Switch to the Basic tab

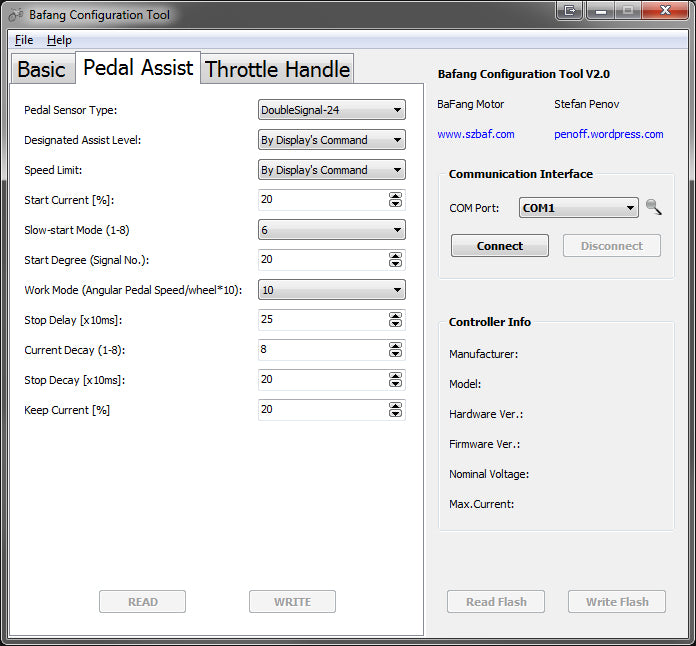pos(41,69)
